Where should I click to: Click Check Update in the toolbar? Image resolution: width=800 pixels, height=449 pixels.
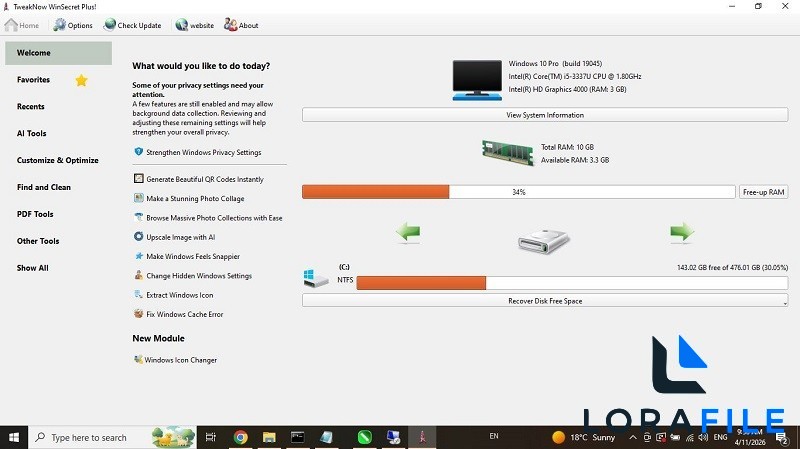(x=132, y=25)
